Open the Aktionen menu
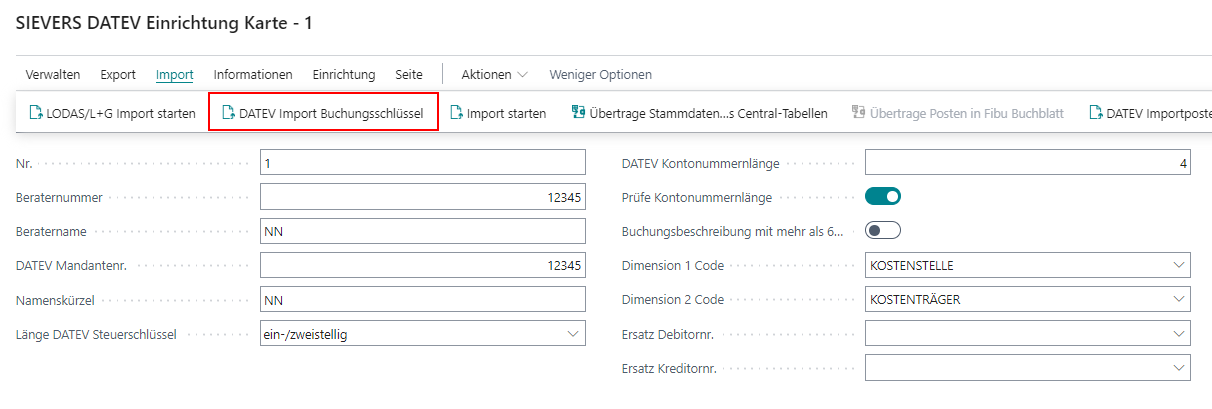Viewport: 1212px width, 409px height. coord(494,75)
